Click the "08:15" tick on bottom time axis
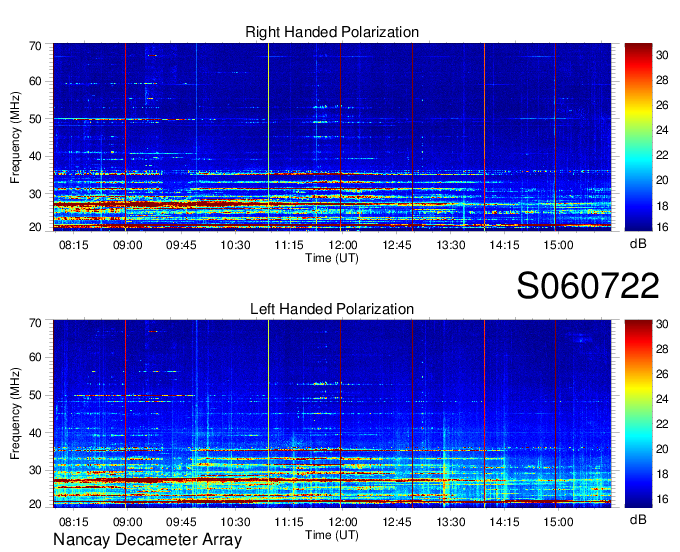This screenshot has width=680, height=552. (74, 522)
